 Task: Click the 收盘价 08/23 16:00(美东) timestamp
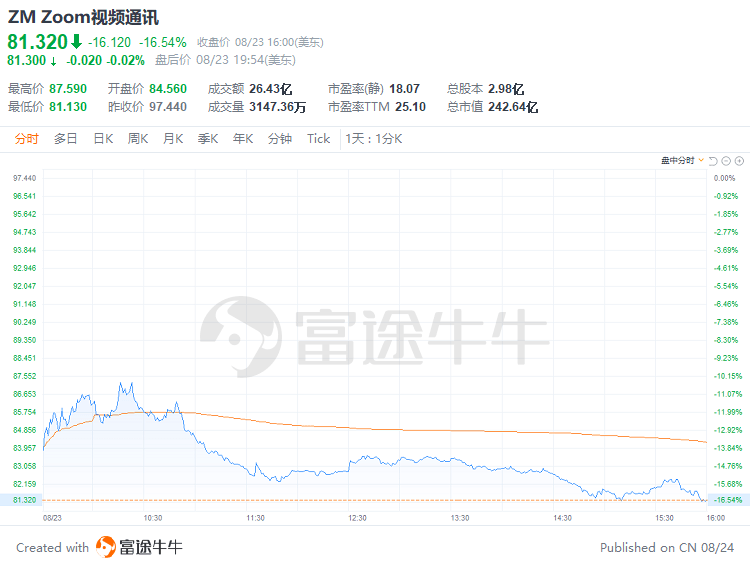click(260, 43)
